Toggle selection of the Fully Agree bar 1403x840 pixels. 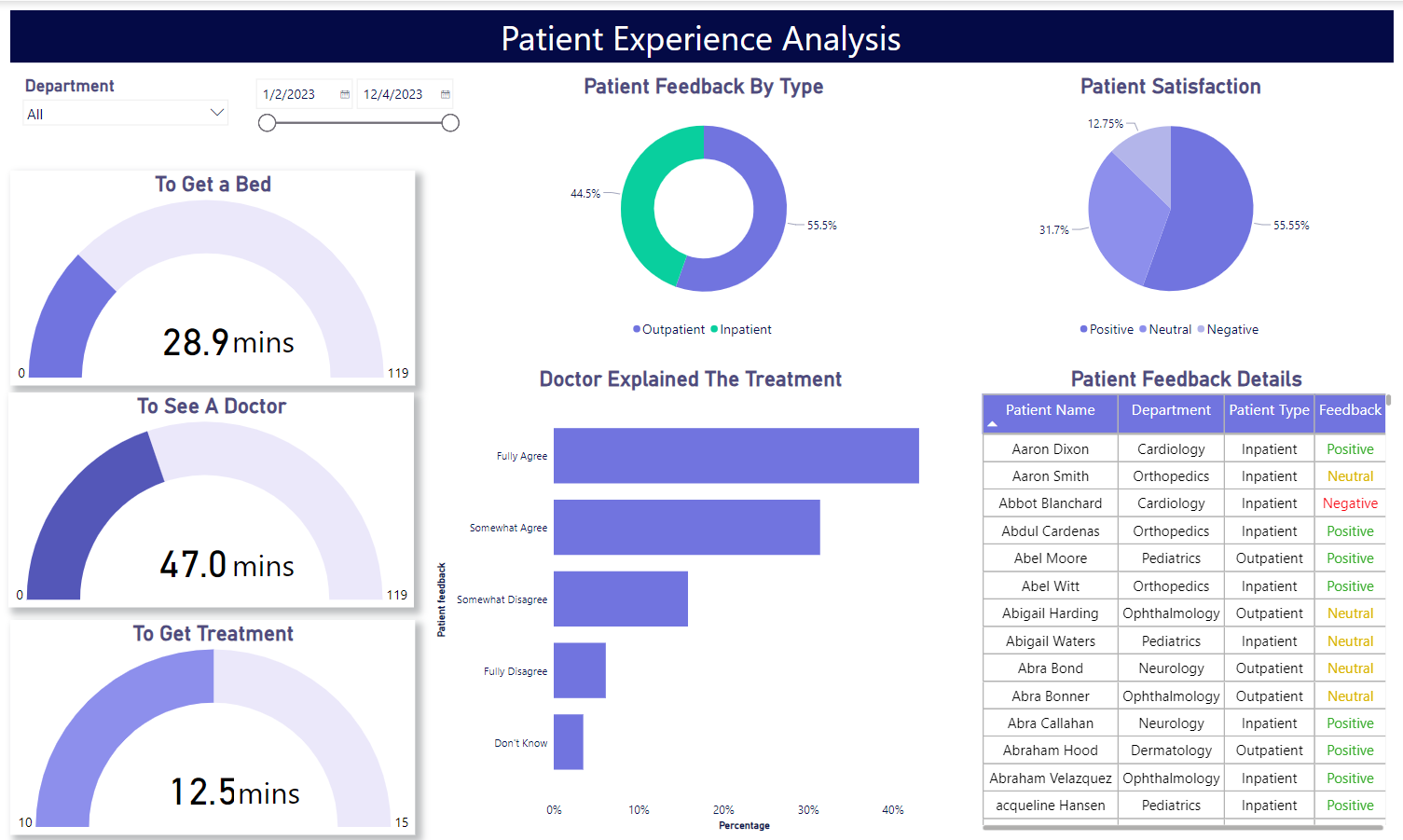coord(736,456)
